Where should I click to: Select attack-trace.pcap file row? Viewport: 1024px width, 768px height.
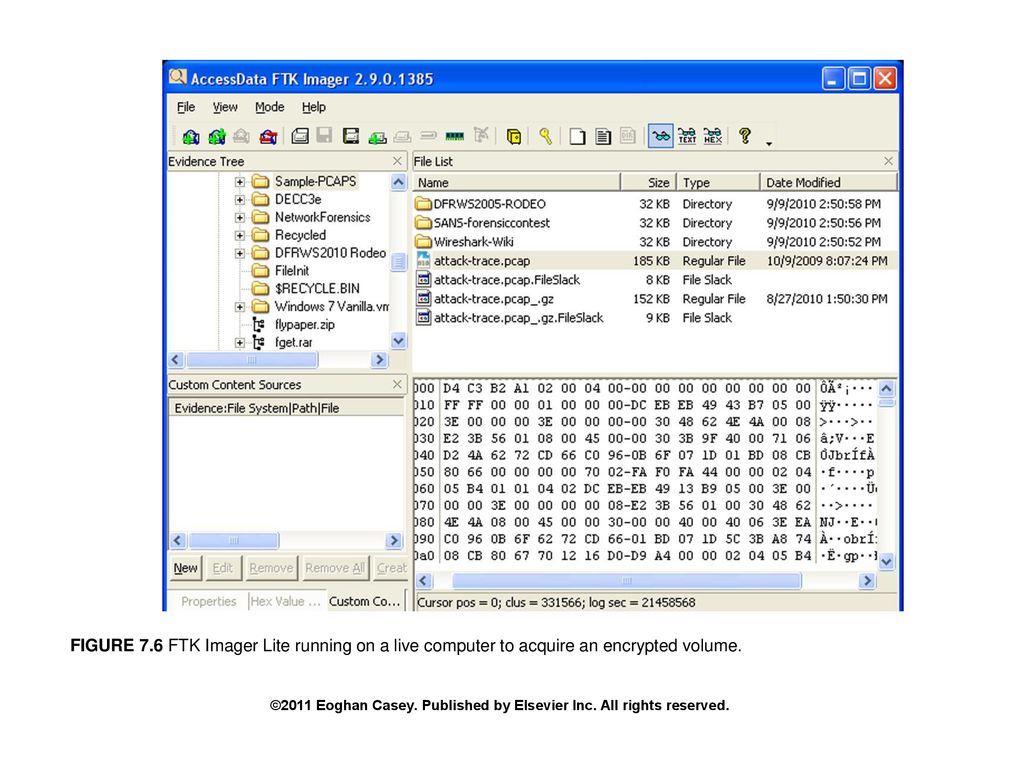655,261
